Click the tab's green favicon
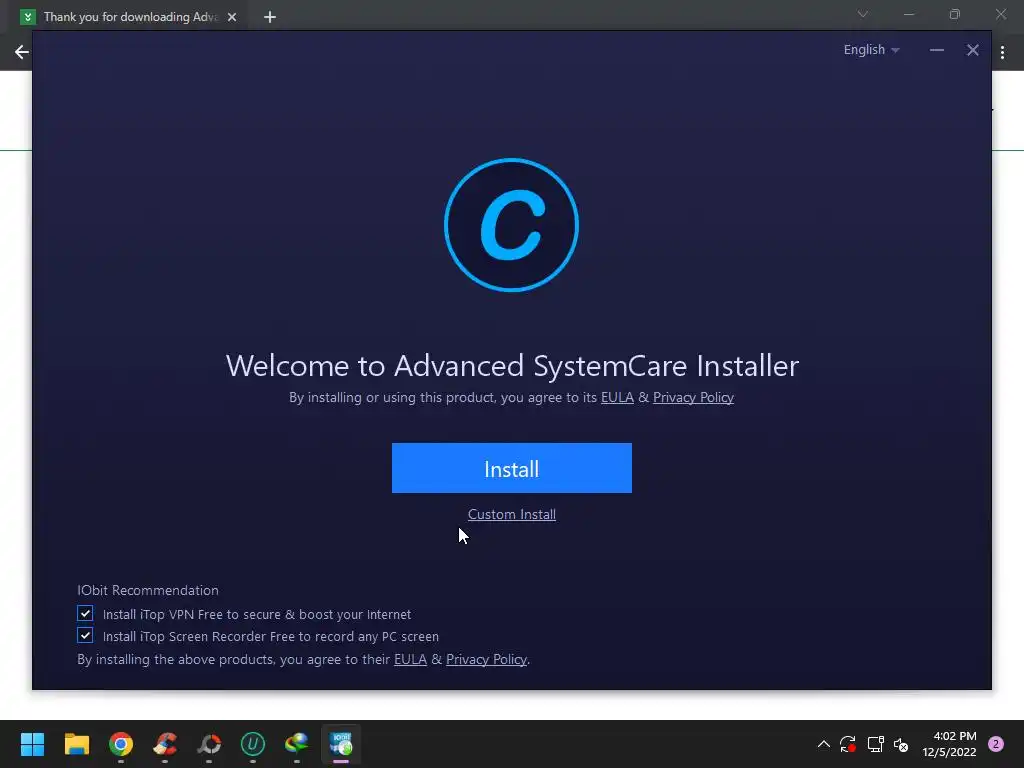This screenshot has height=768, width=1024. pyautogui.click(x=27, y=17)
